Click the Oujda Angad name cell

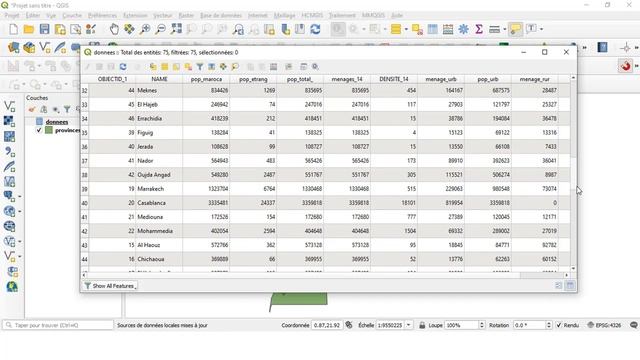[159, 175]
